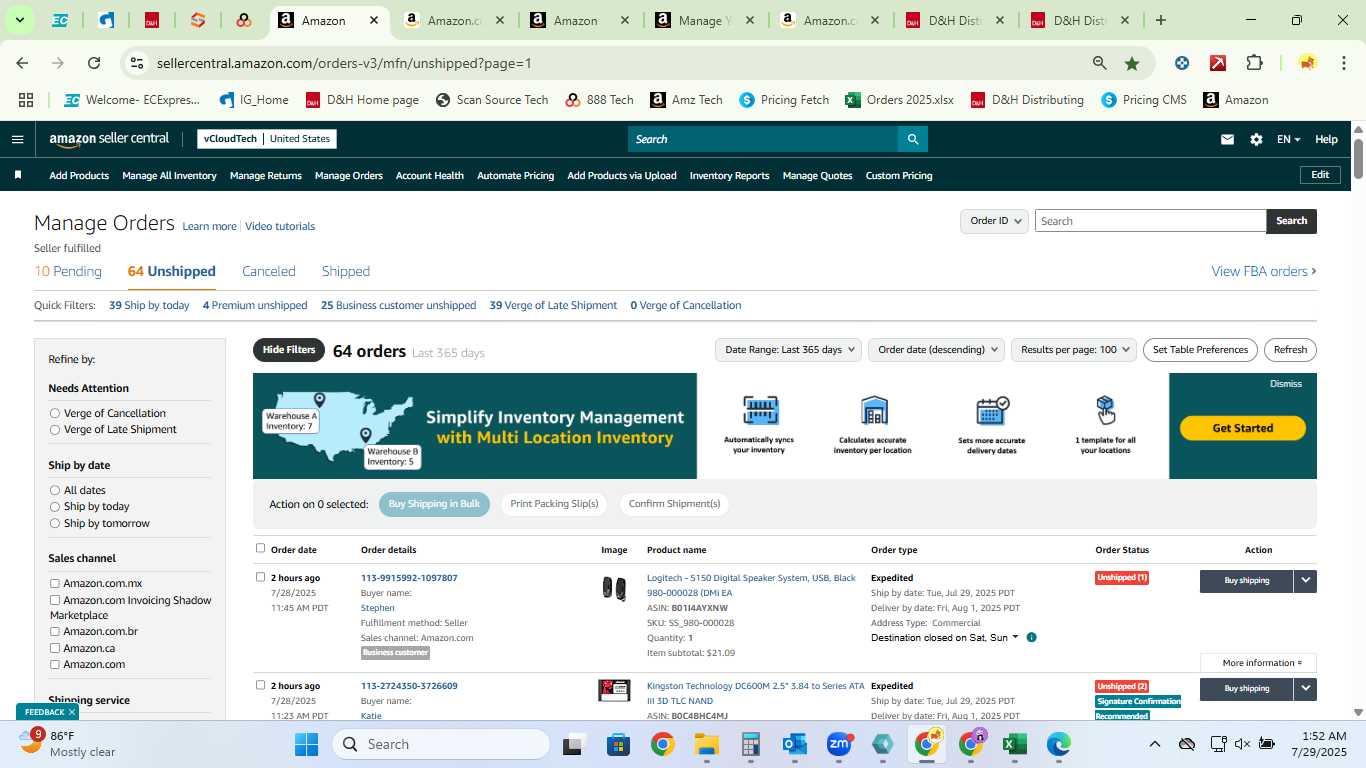Open File Explorer from the taskbar
The width and height of the screenshot is (1366, 768).
coord(706,744)
